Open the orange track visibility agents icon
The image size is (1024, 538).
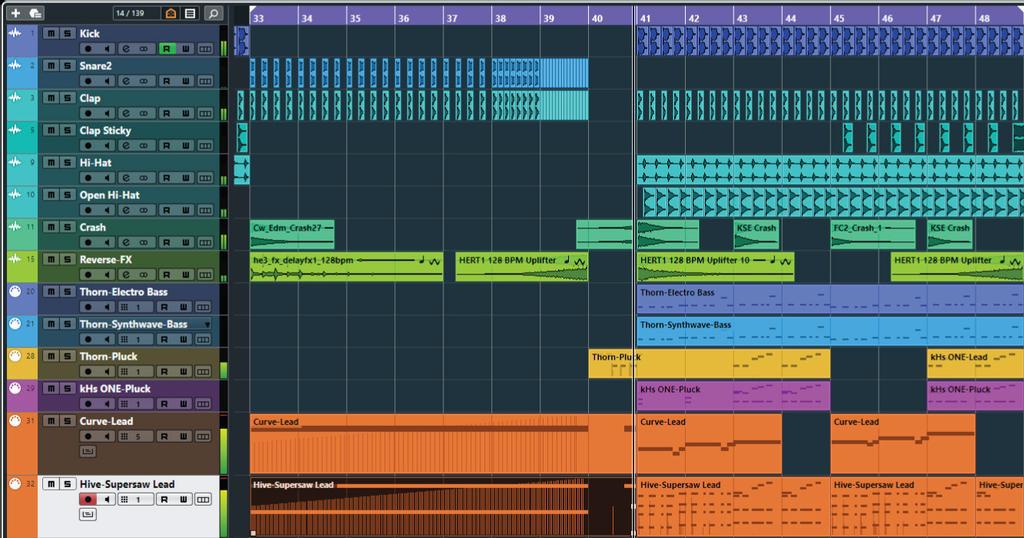(x=170, y=13)
